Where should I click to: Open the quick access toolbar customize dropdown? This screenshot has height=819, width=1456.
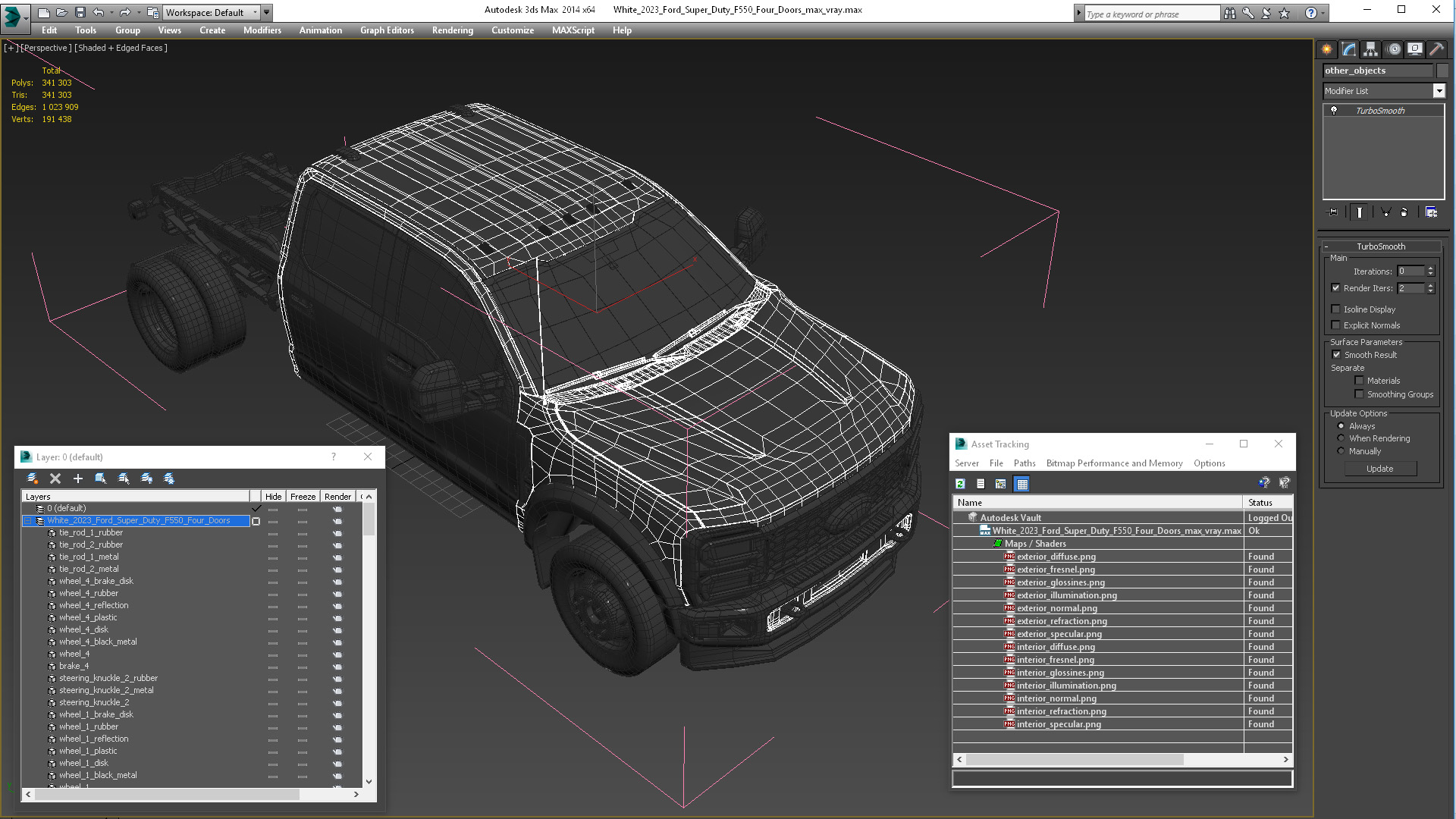coord(267,12)
